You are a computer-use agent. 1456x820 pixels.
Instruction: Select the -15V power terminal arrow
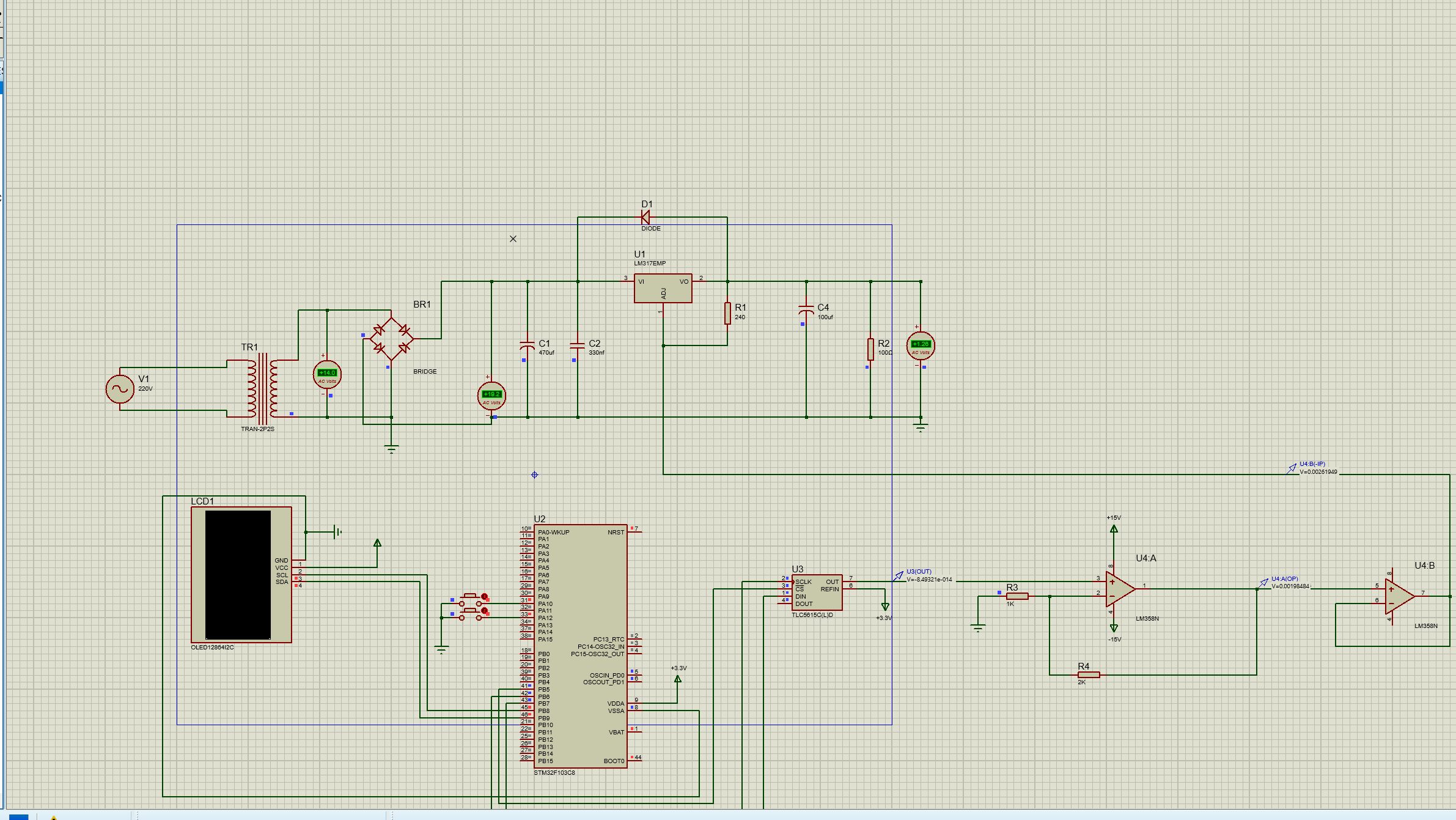[1114, 628]
